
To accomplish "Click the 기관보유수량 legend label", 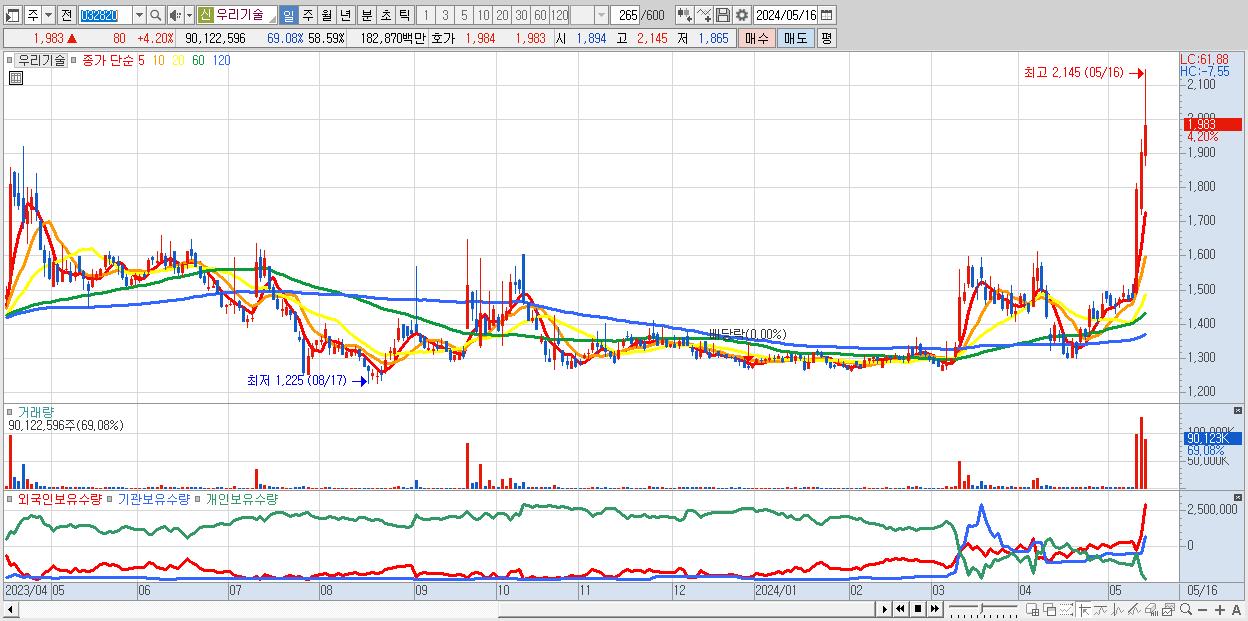I will pos(153,498).
